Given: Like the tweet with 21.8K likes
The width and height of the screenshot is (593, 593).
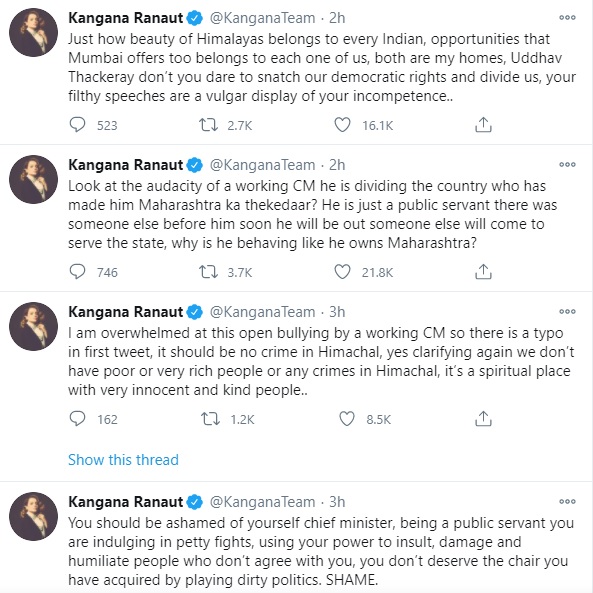Looking at the screenshot, I should coord(342,272).
